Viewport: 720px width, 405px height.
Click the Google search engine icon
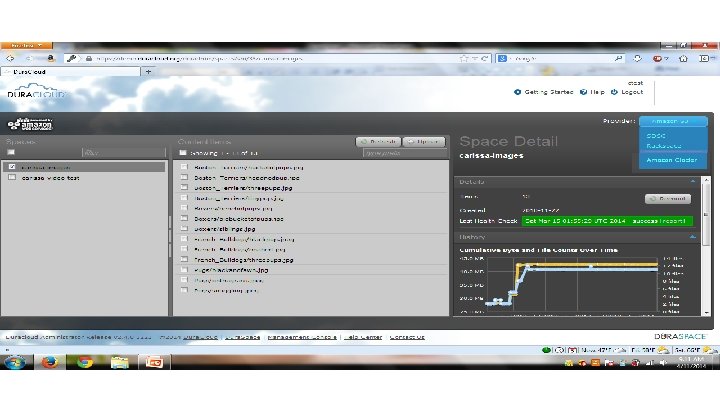(x=502, y=58)
